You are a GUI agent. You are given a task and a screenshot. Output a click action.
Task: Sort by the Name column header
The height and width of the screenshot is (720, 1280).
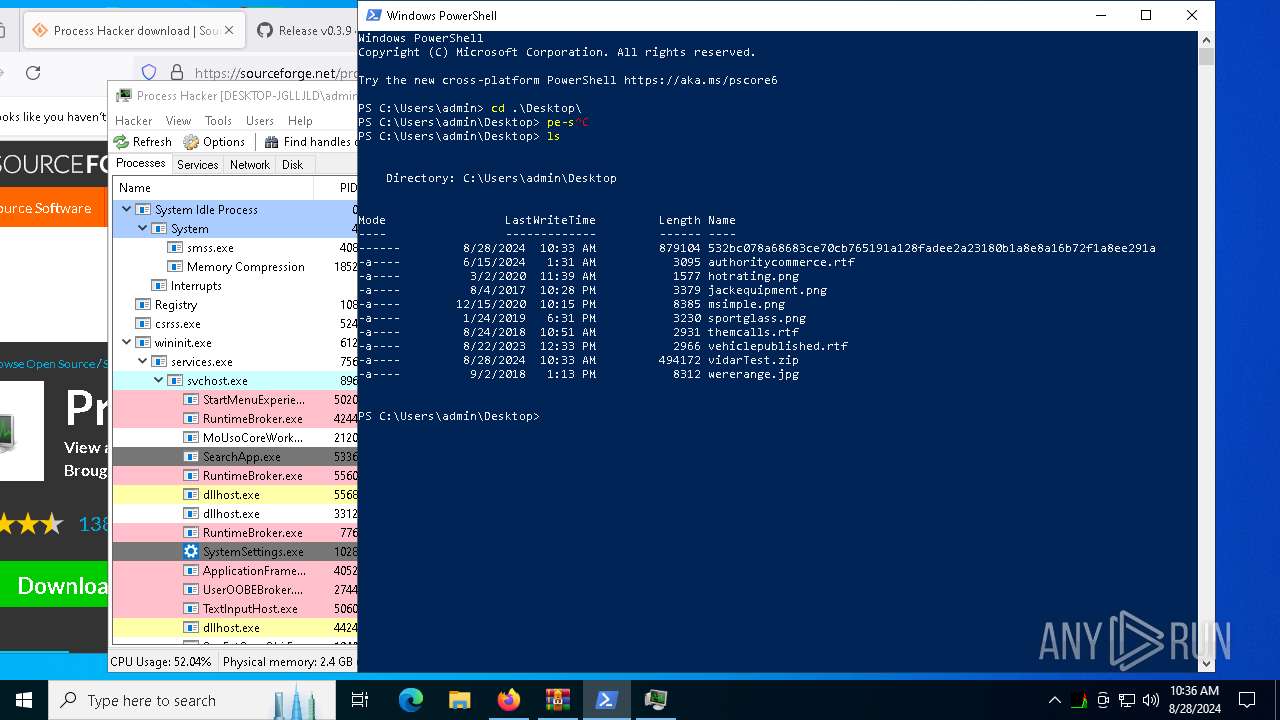(x=213, y=187)
